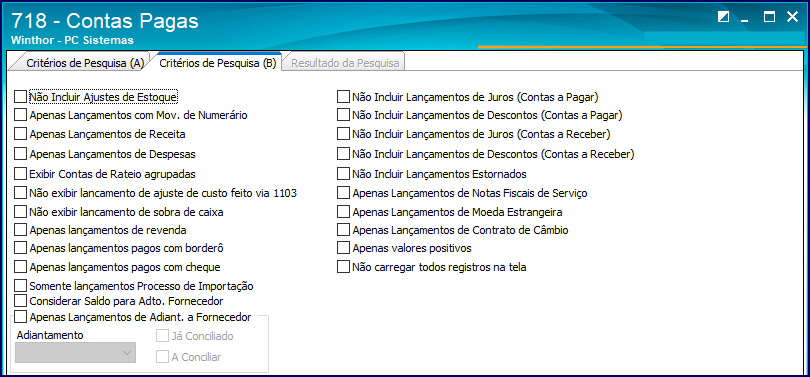Image resolution: width=810 pixels, height=377 pixels.
Task: Enable Apenas lançamentos de revenda
Action: (x=20, y=230)
